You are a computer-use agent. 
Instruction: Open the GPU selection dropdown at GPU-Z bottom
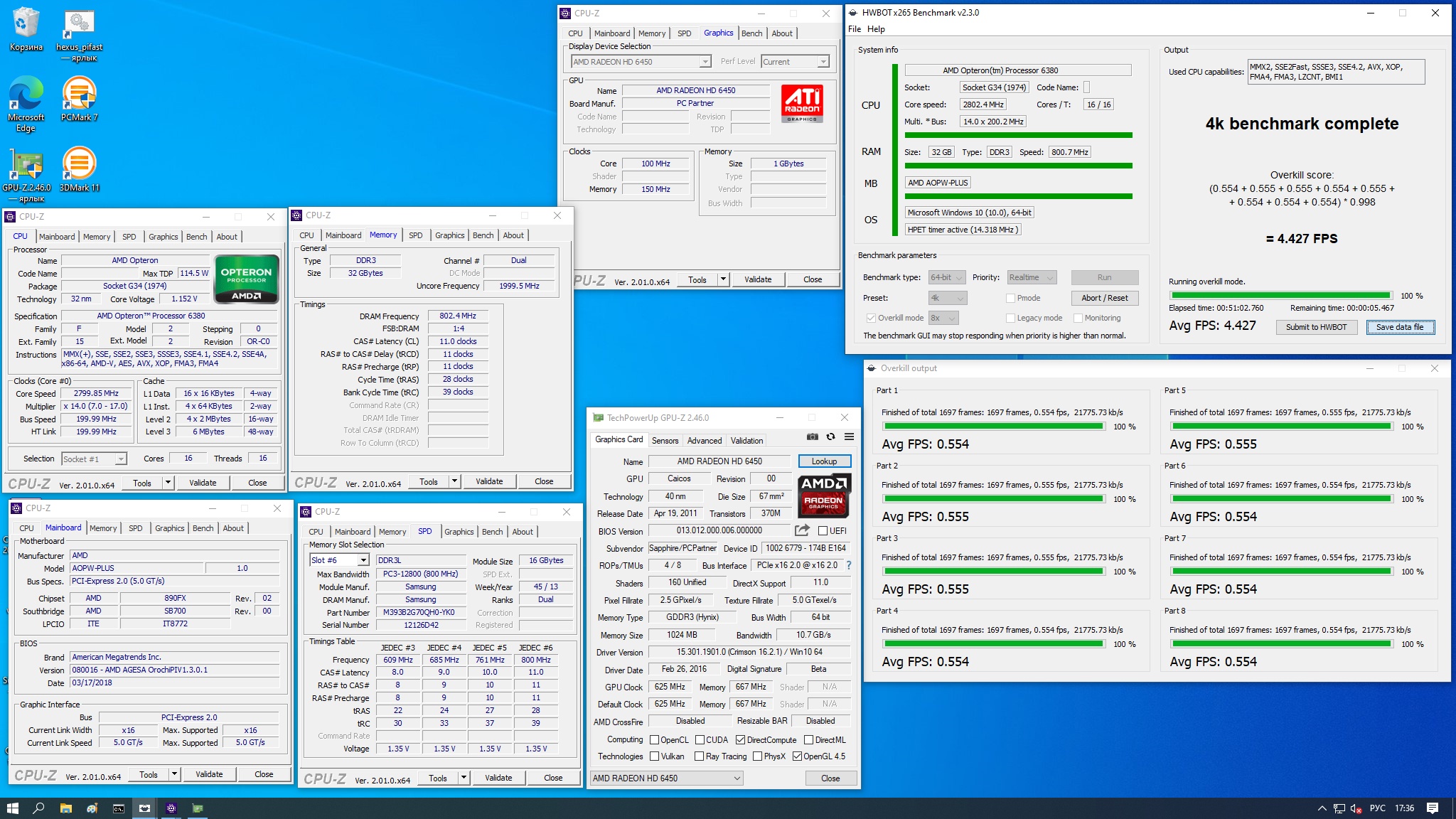pos(667,778)
